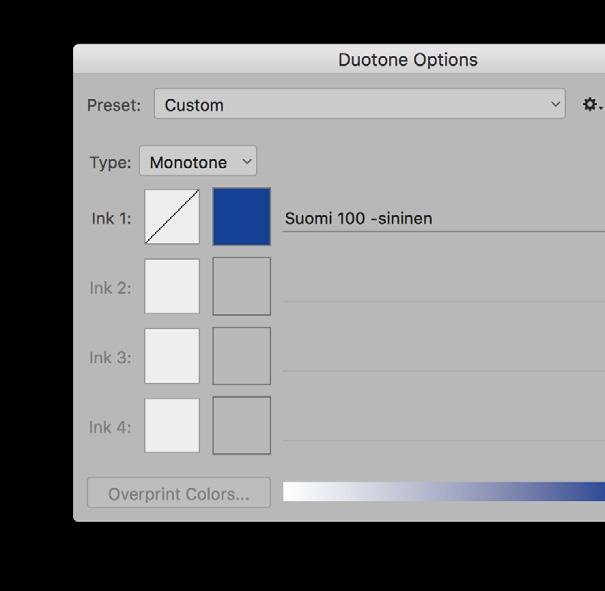Viewport: 605px width, 591px height.
Task: Click the Ink 4 name field
Action: (444, 427)
